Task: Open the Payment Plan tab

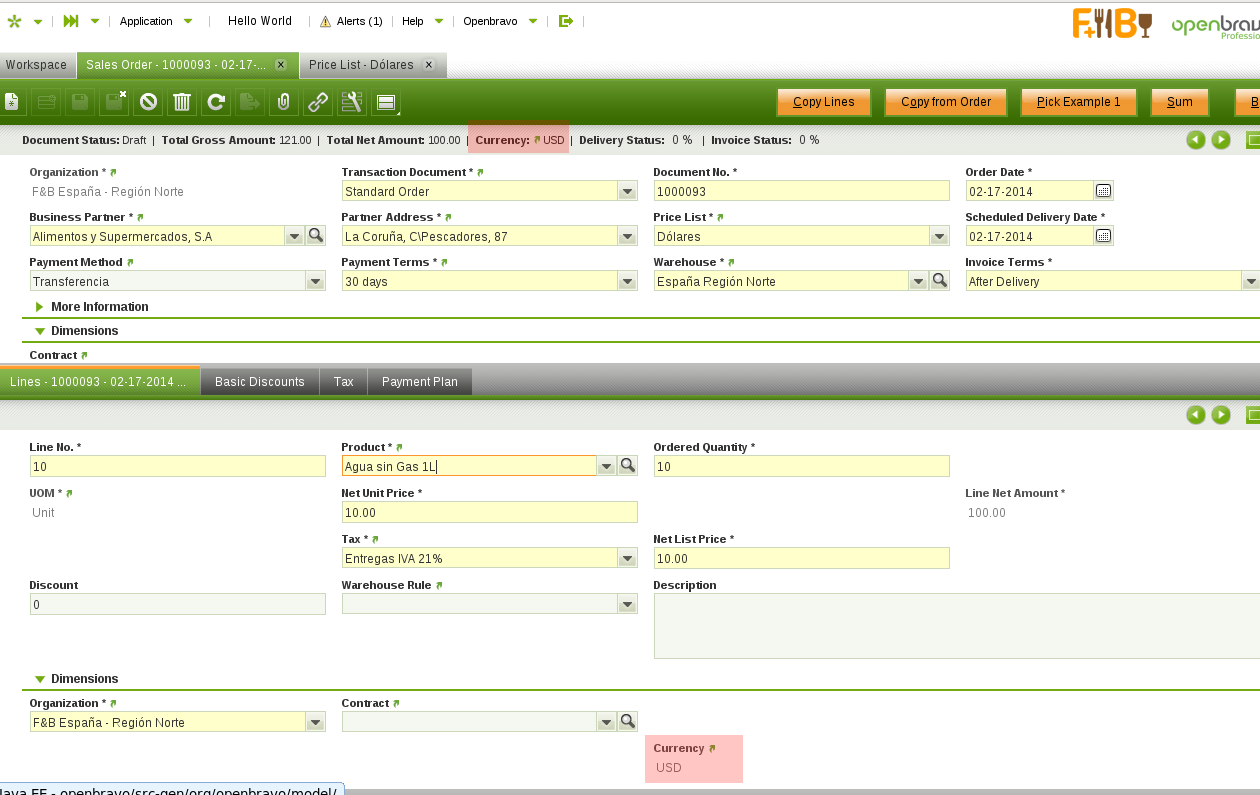Action: [x=419, y=382]
